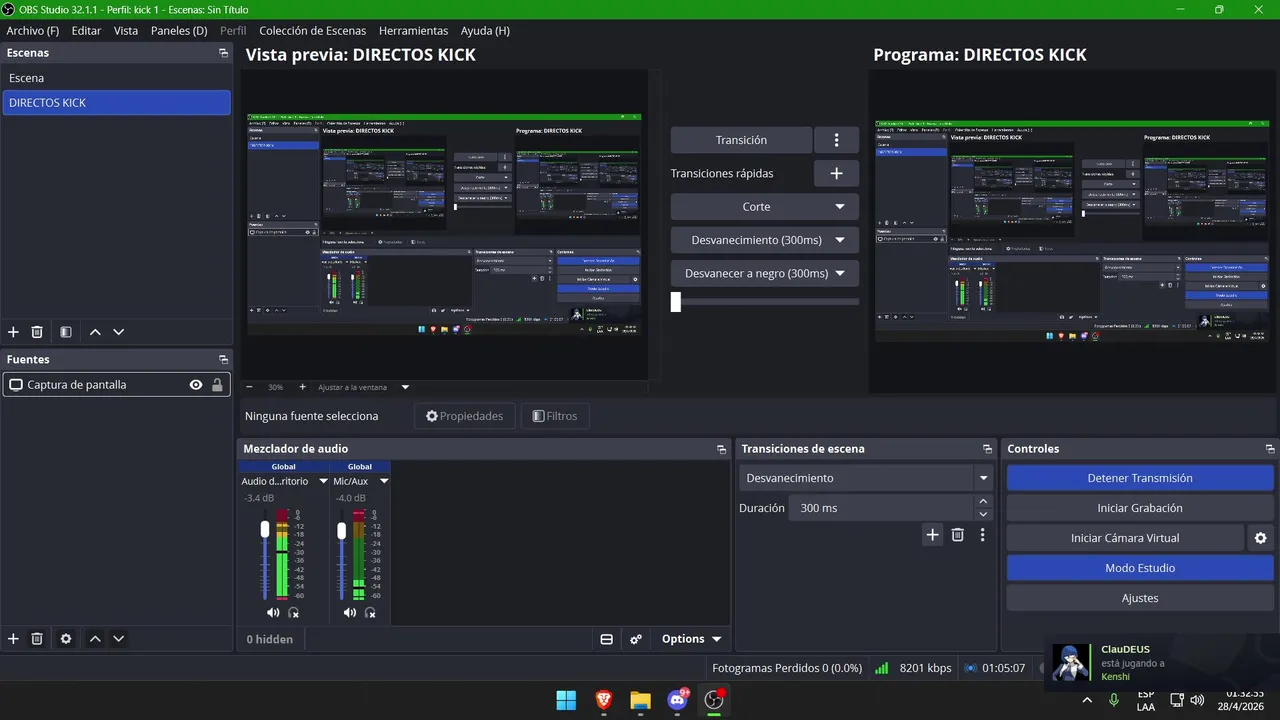Open Herramientas menu

pyautogui.click(x=413, y=31)
